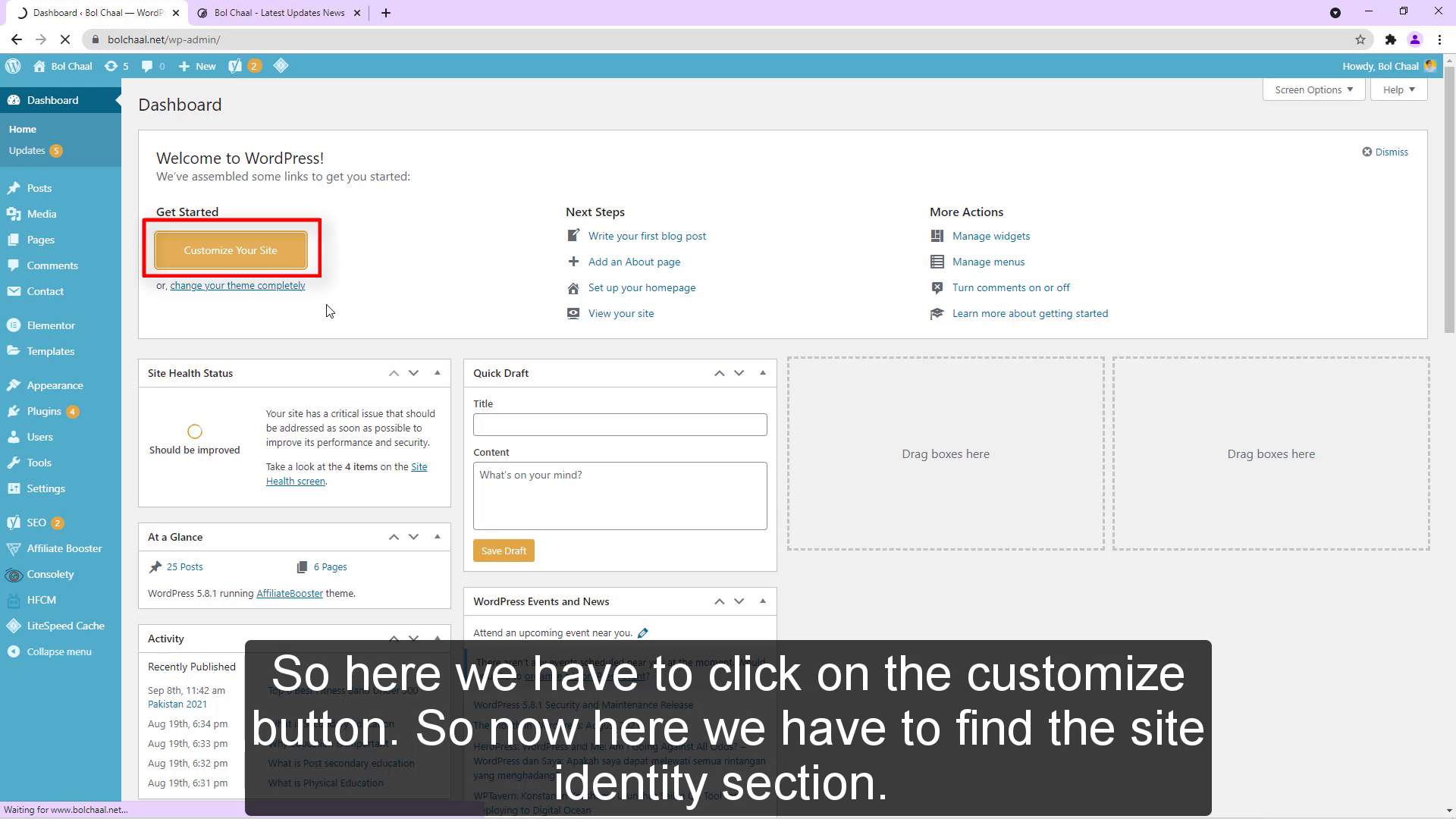Screen dimensions: 1456x819
Task: Open browser Extensions puzzle icon
Action: 1390,39
